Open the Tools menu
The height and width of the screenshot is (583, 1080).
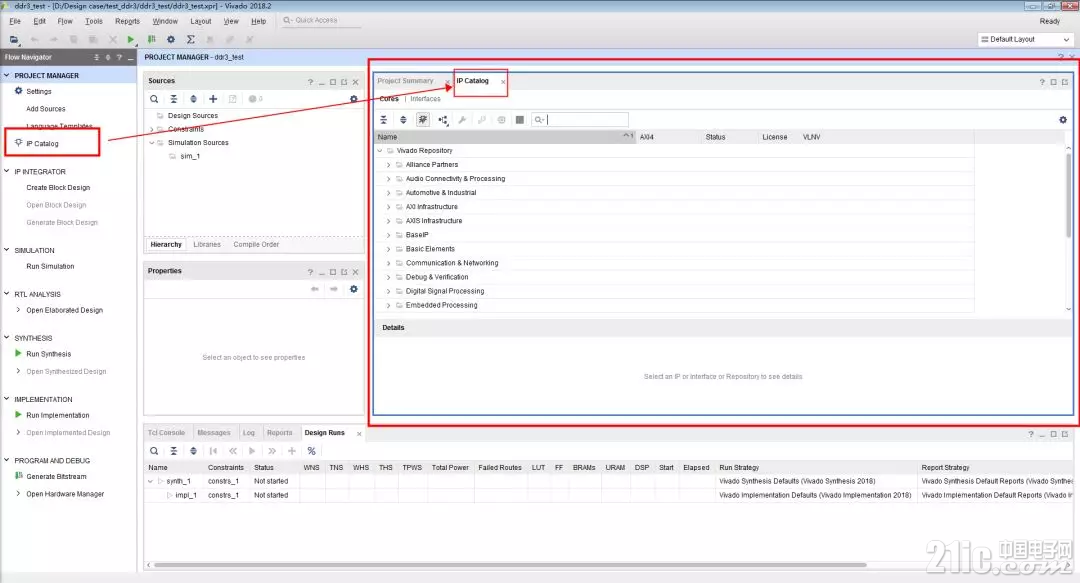(94, 21)
